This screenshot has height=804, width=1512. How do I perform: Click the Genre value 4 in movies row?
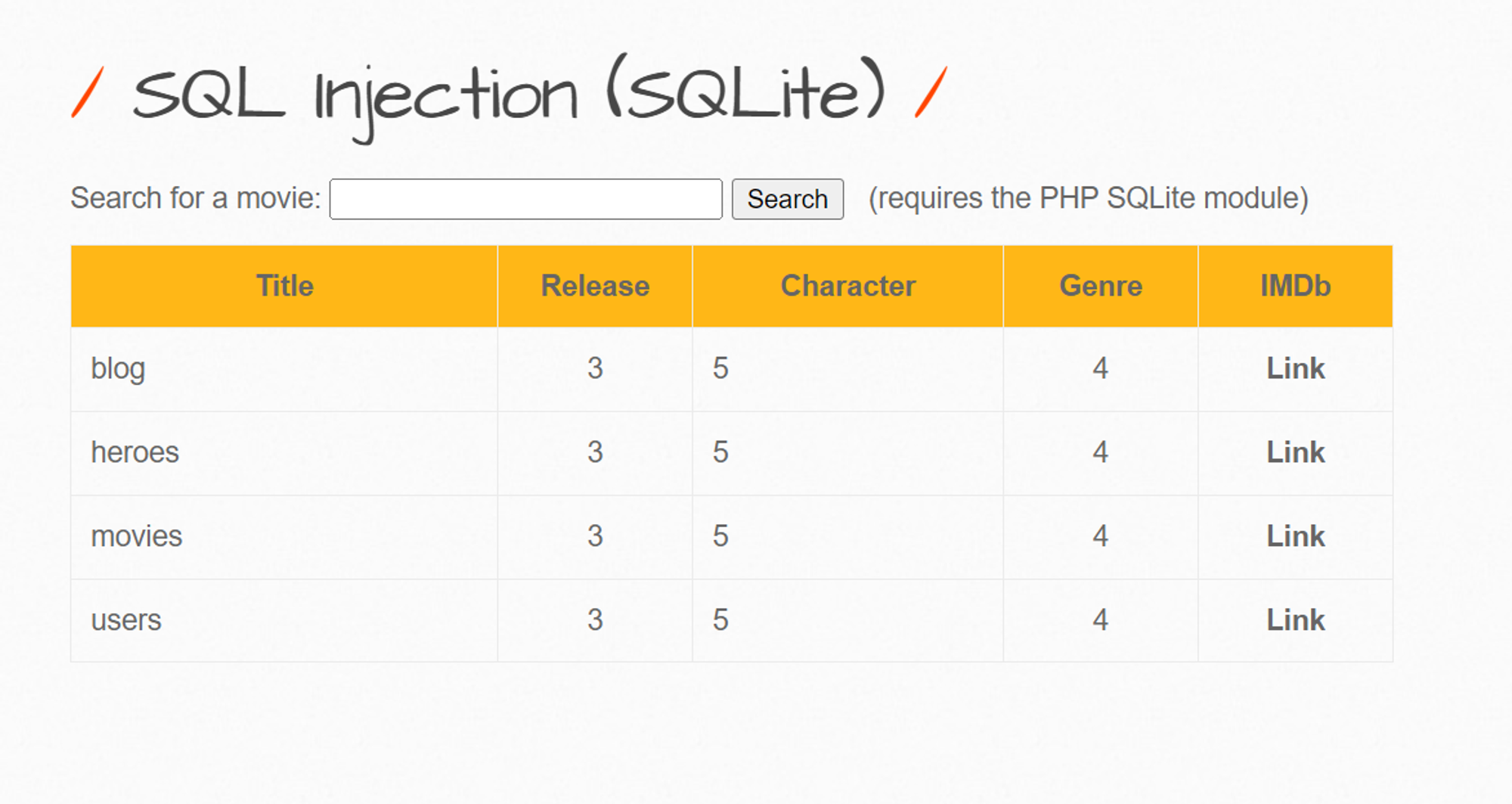click(1101, 536)
